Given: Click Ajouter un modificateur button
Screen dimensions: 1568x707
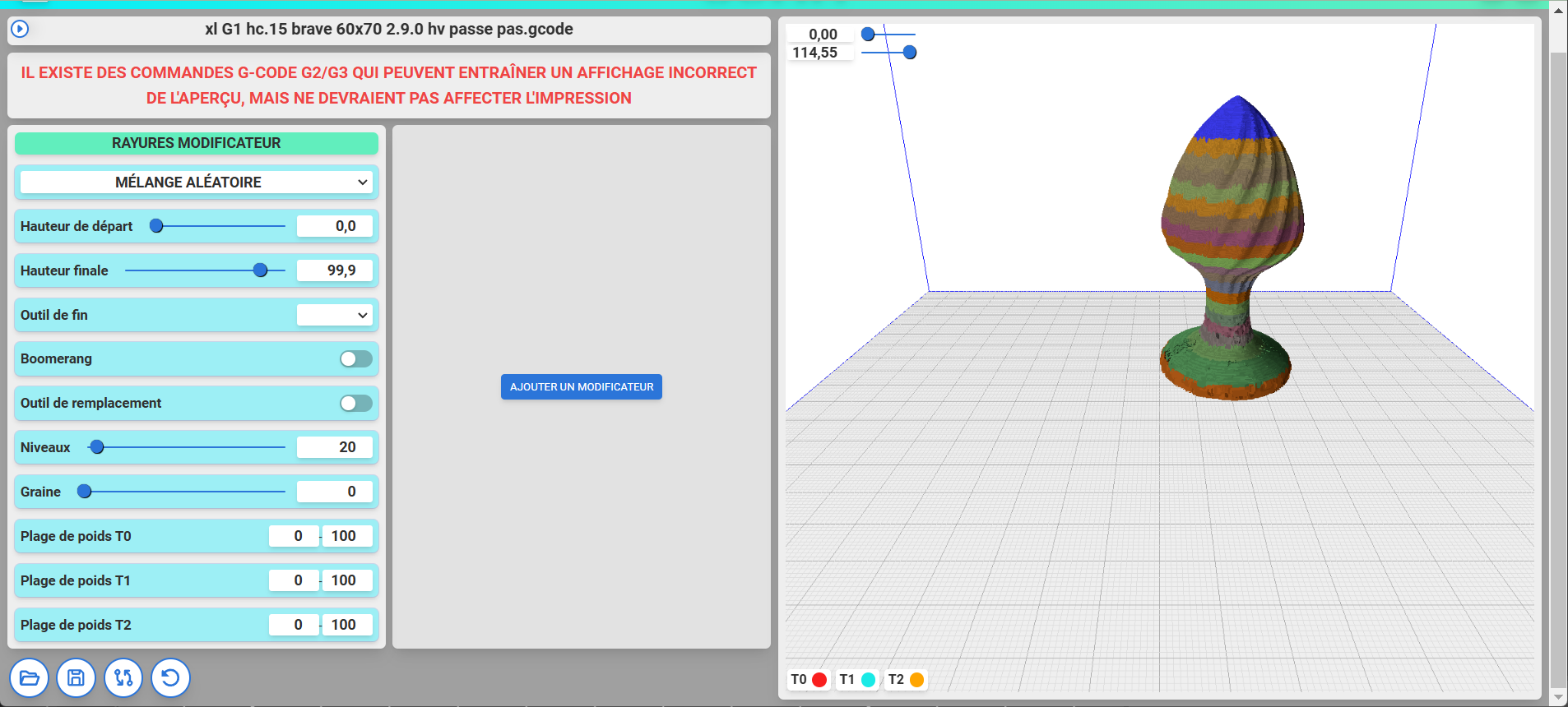Looking at the screenshot, I should (582, 387).
